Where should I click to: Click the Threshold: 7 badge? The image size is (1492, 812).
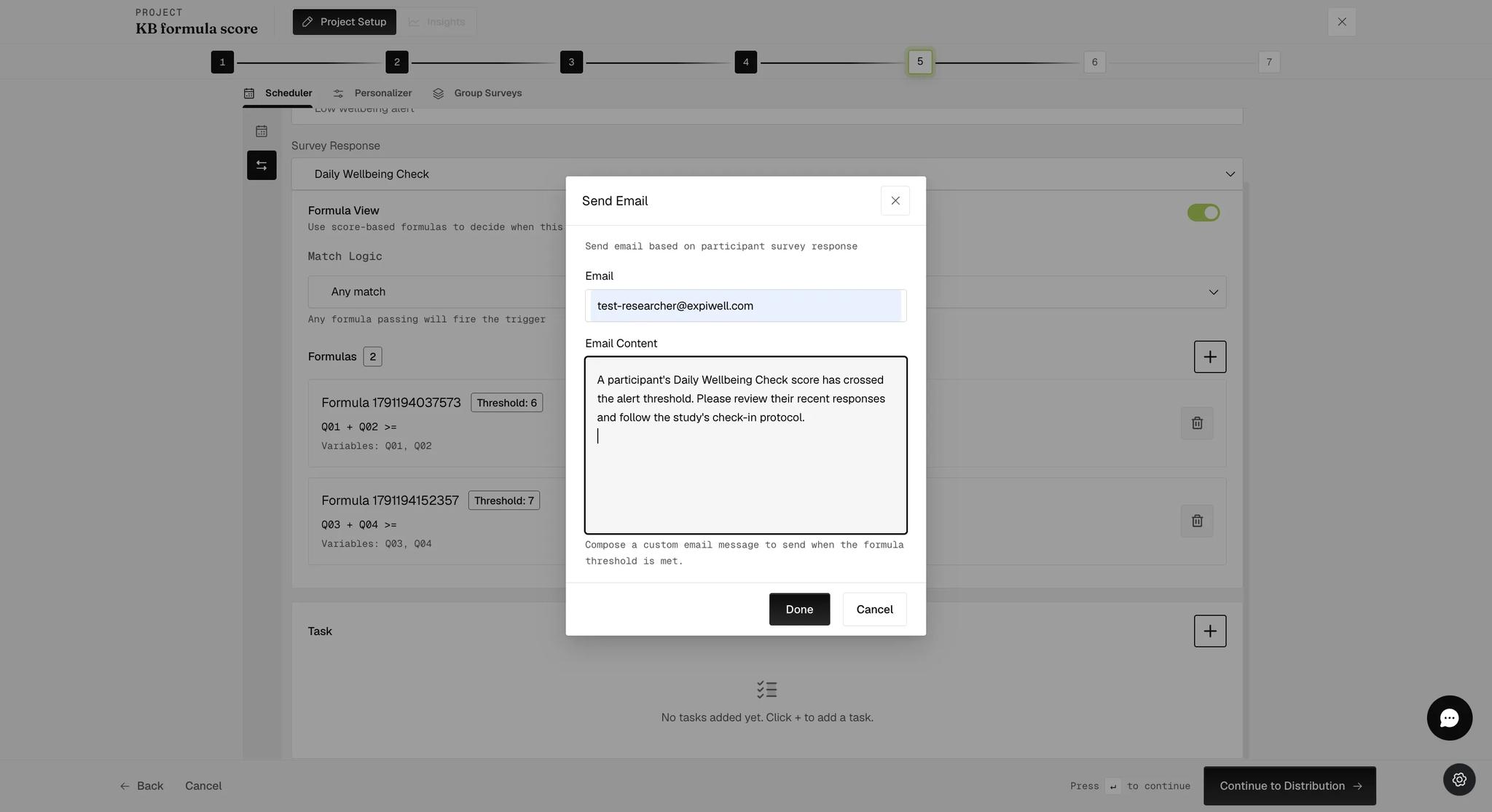[503, 500]
